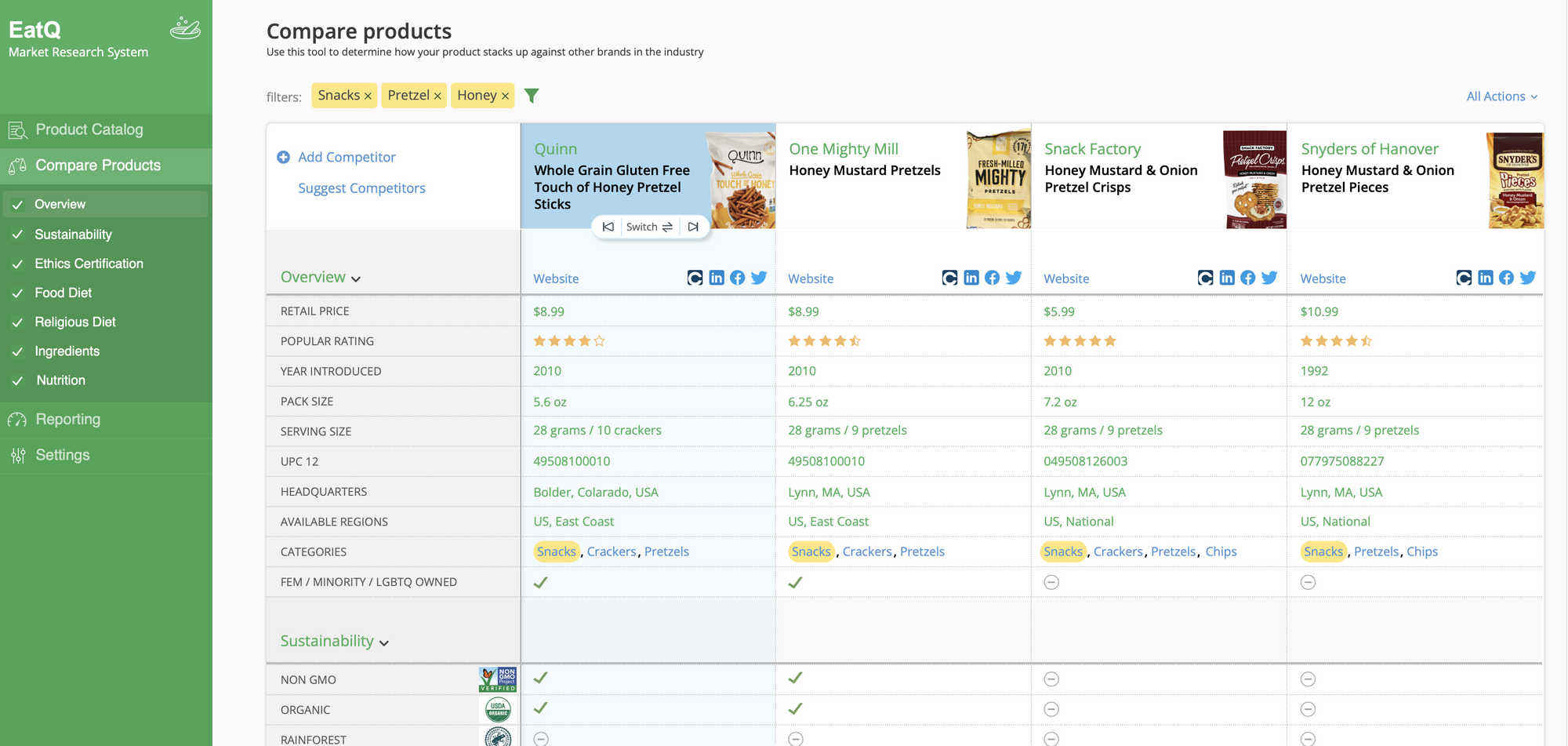The height and width of the screenshot is (746, 1568).
Task: Open Snack Factory's Twitter icon
Action: pos(1269,278)
